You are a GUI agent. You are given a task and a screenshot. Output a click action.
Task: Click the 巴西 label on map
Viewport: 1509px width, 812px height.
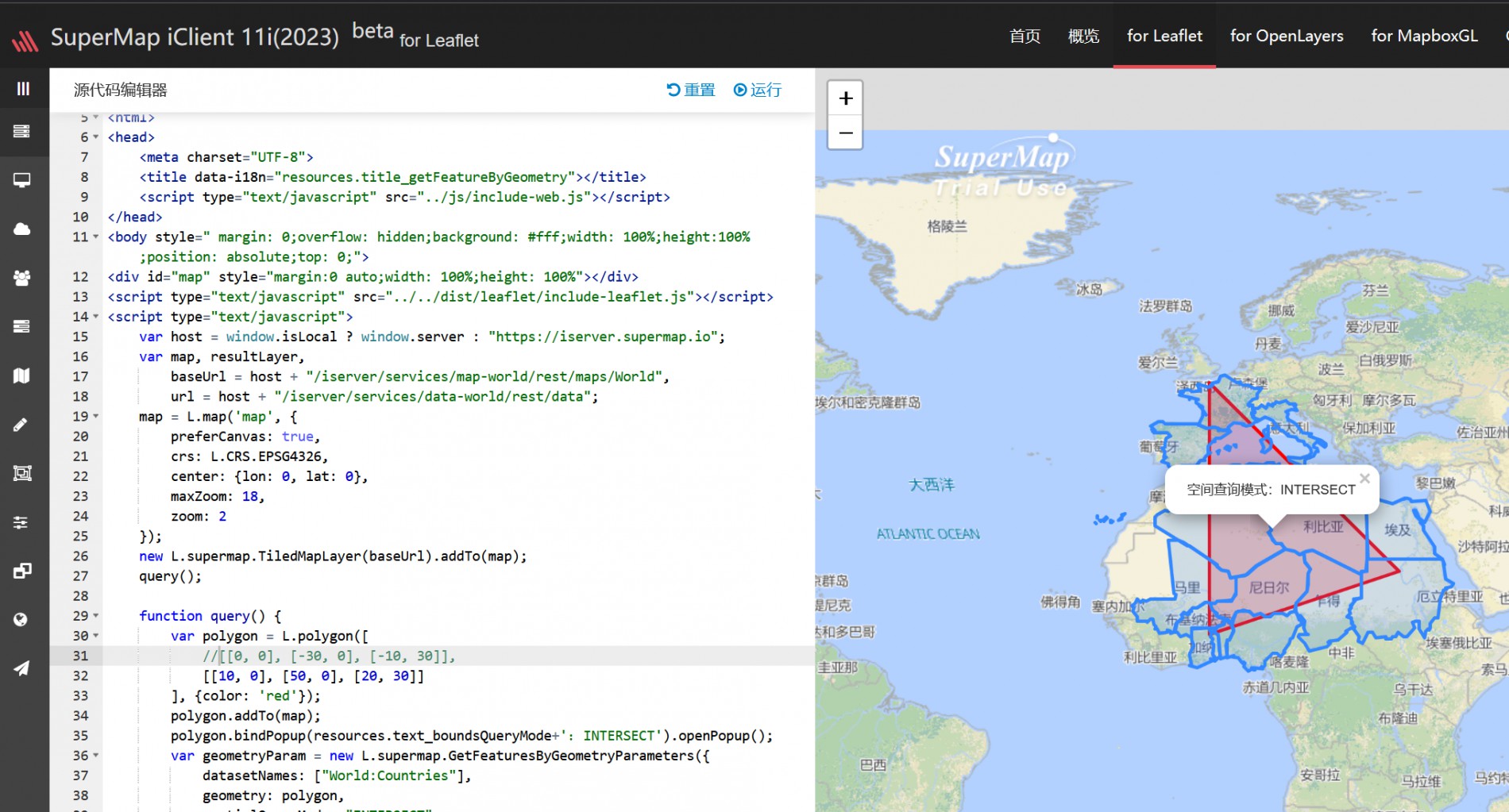(x=873, y=765)
